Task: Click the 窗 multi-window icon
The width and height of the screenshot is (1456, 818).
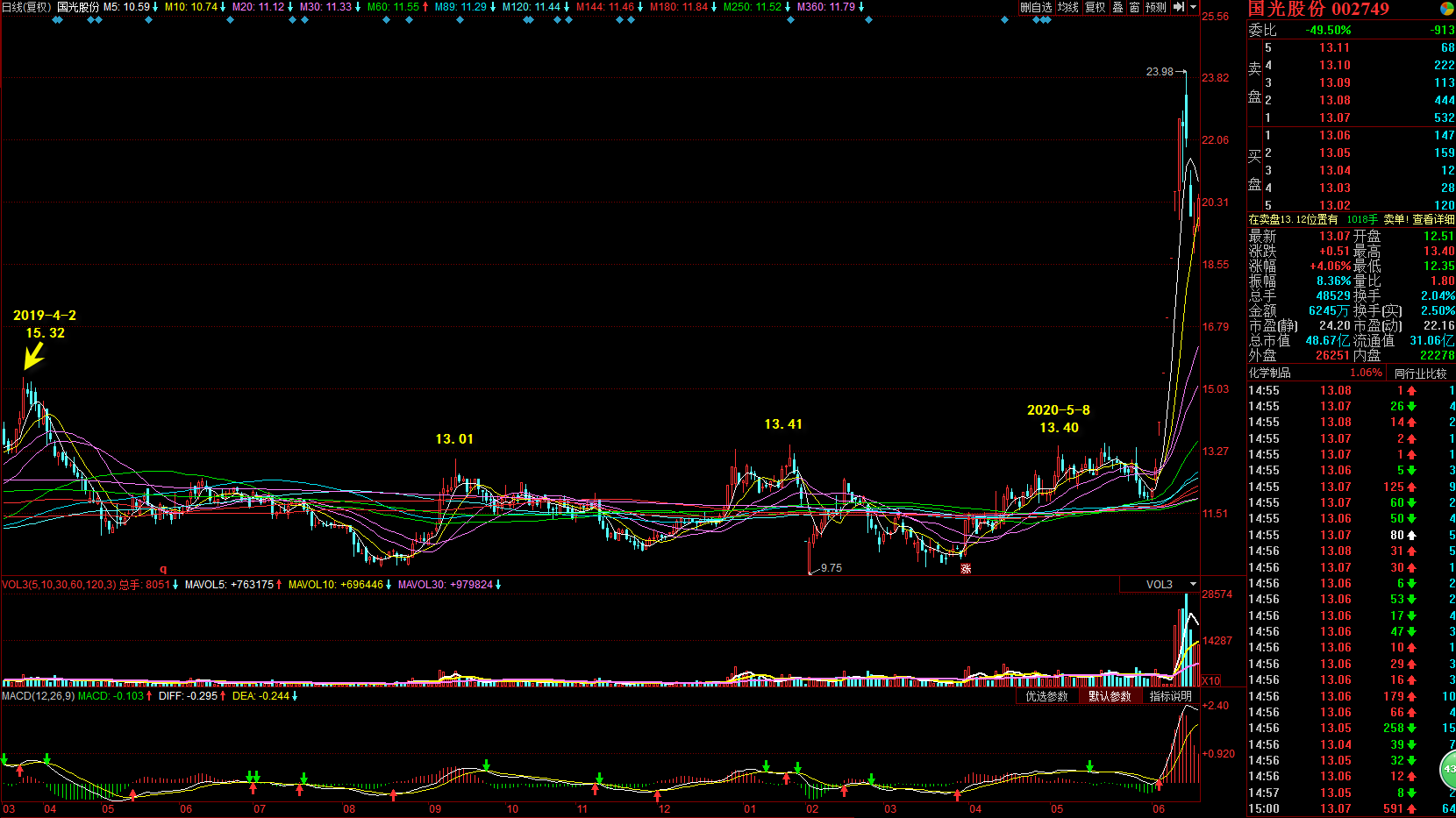Action: pyautogui.click(x=1135, y=7)
